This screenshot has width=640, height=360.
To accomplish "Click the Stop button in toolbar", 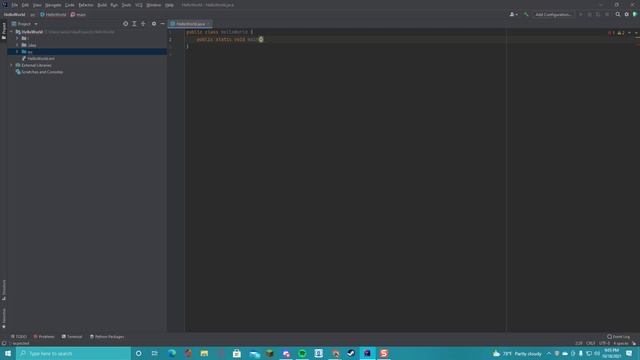I will coord(607,14).
